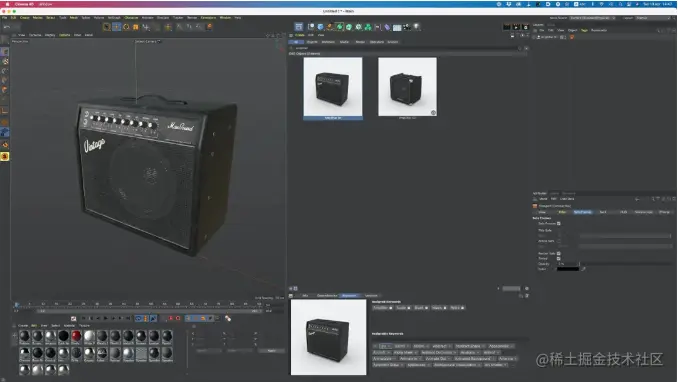Remove the Retro assigned keyword
Image resolution: width=678 pixels, height=382 pixels.
[462, 308]
